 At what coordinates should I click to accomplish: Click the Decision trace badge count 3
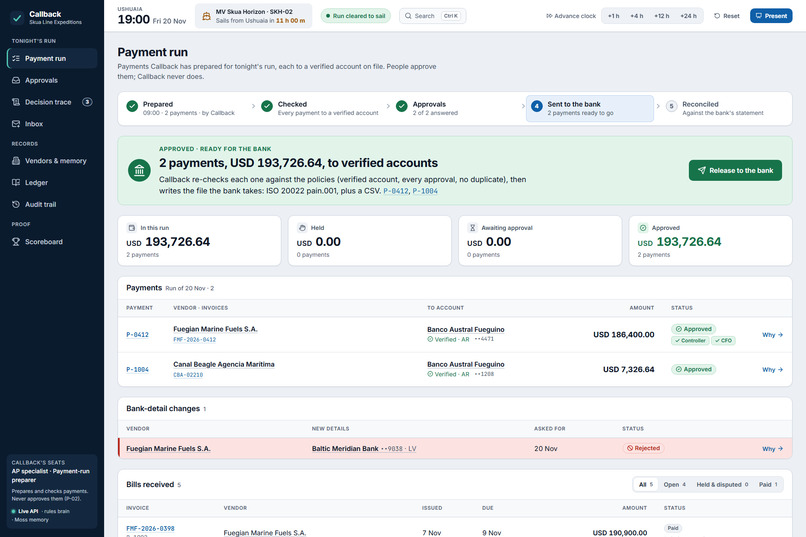click(x=87, y=102)
